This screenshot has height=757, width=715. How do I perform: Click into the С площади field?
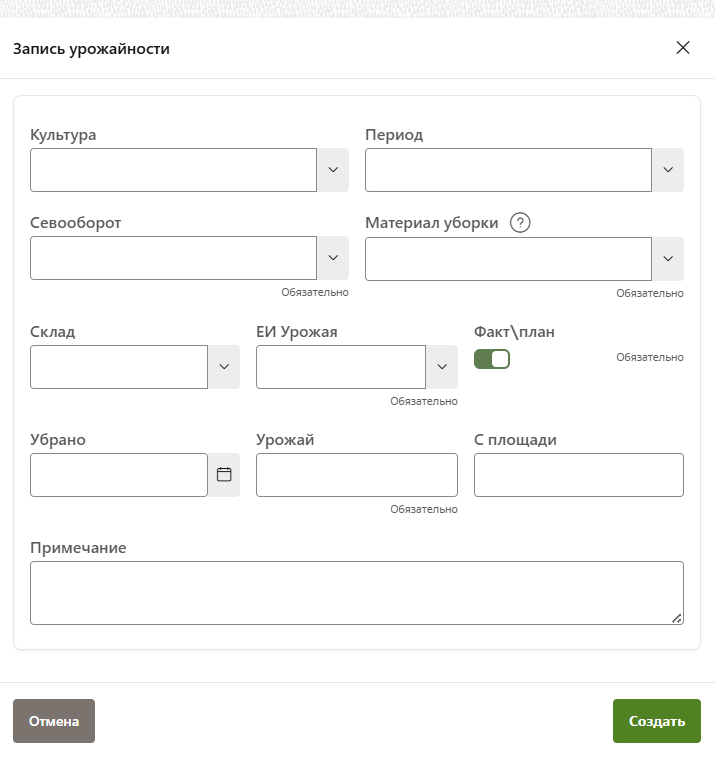[578, 475]
